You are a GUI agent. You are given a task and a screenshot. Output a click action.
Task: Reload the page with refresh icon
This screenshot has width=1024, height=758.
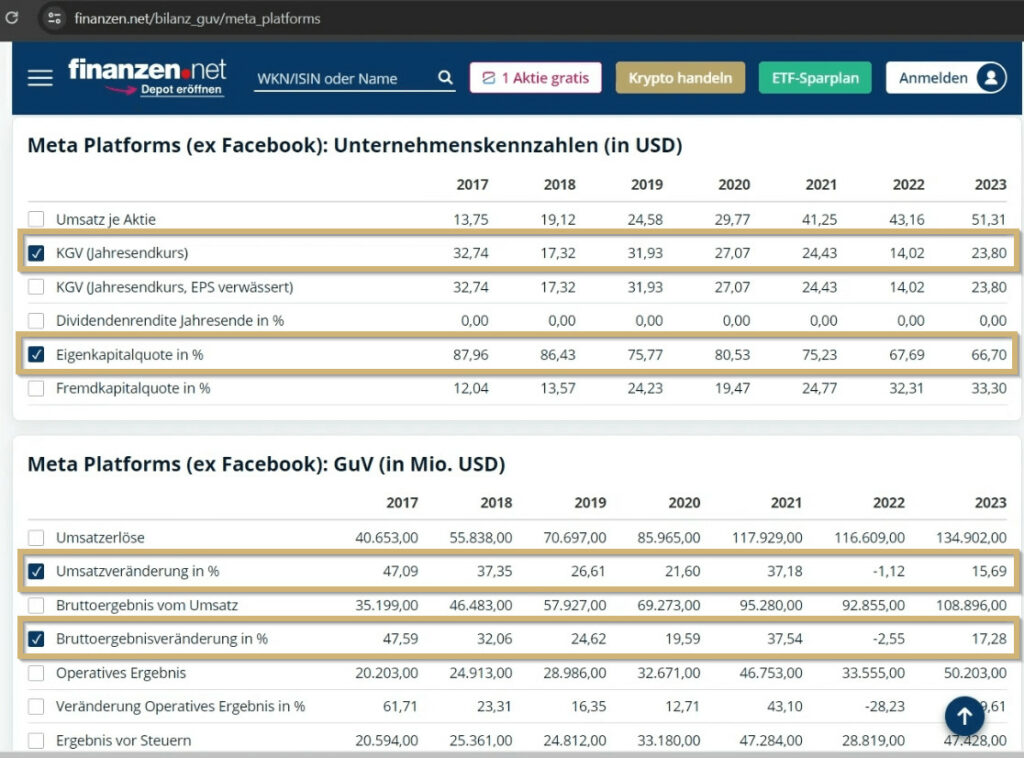coord(12,18)
